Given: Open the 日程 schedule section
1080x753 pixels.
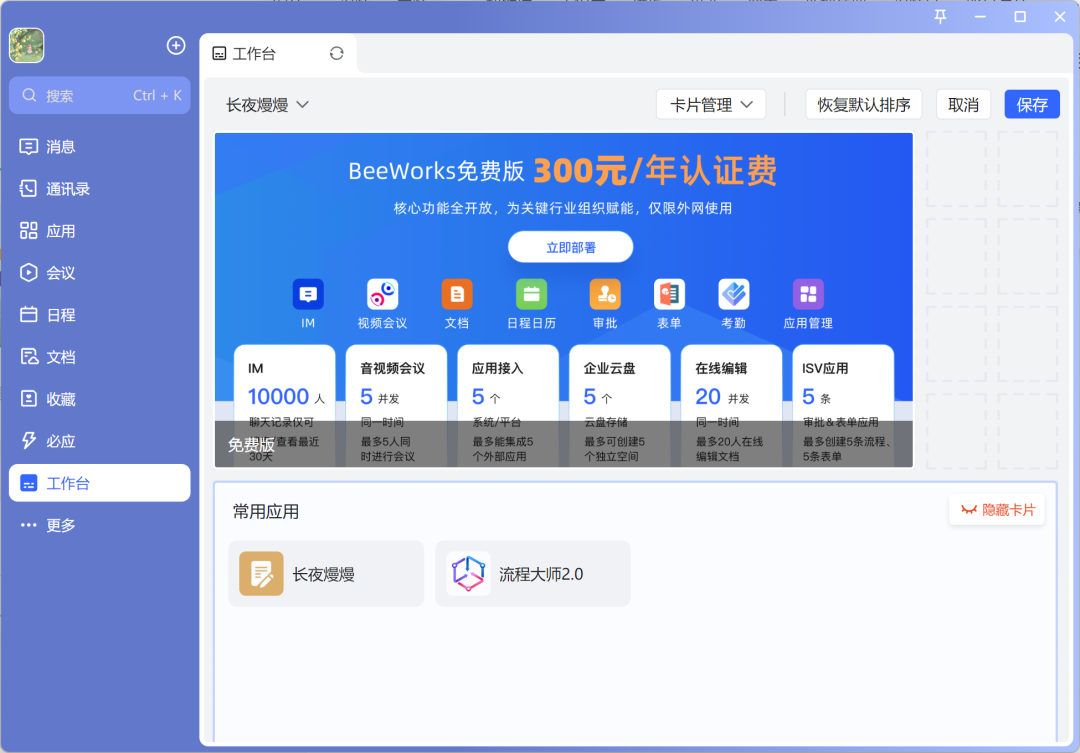Looking at the screenshot, I should [60, 314].
